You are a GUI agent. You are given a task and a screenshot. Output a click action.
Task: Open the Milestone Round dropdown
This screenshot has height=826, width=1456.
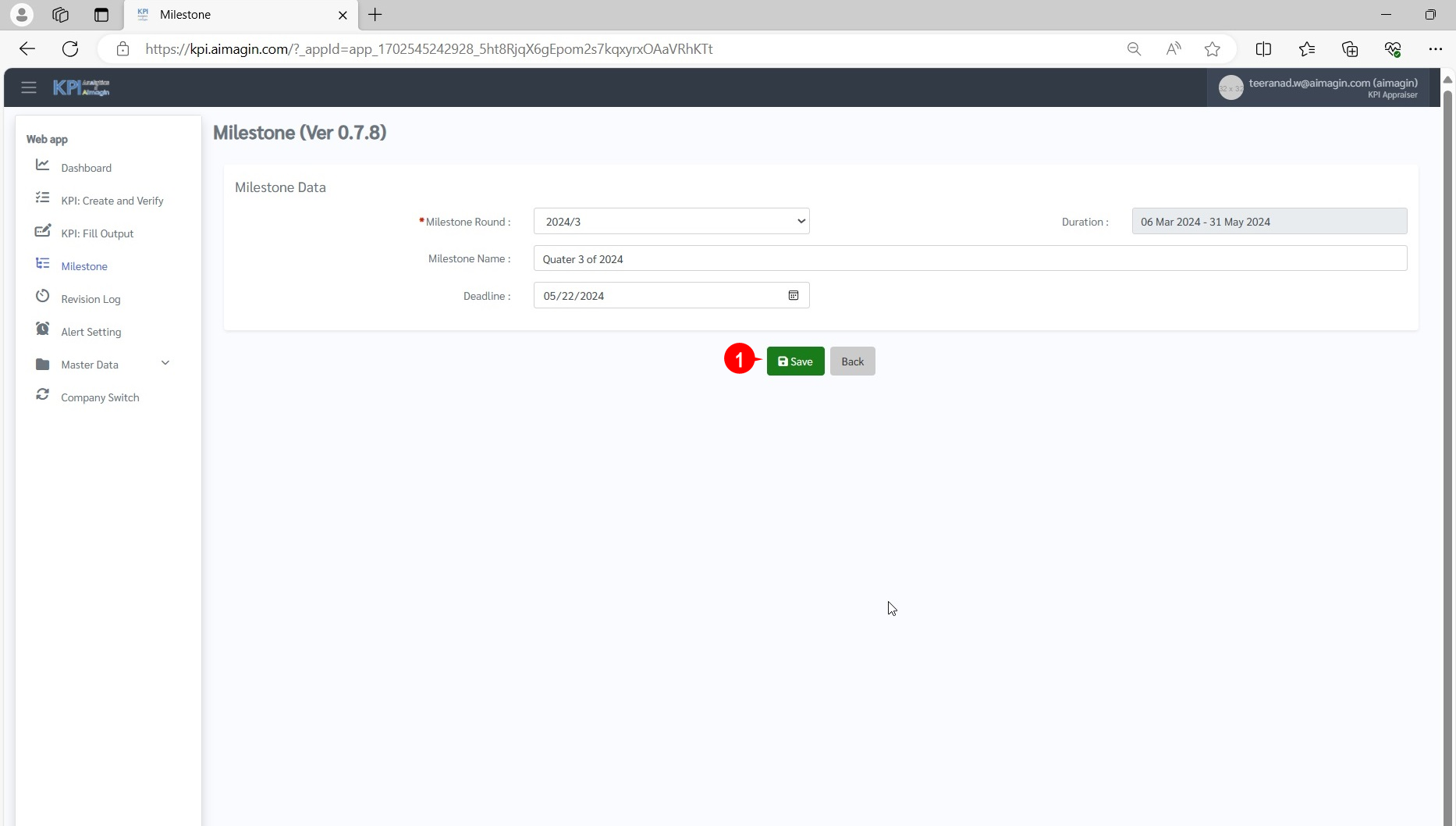pos(671,222)
